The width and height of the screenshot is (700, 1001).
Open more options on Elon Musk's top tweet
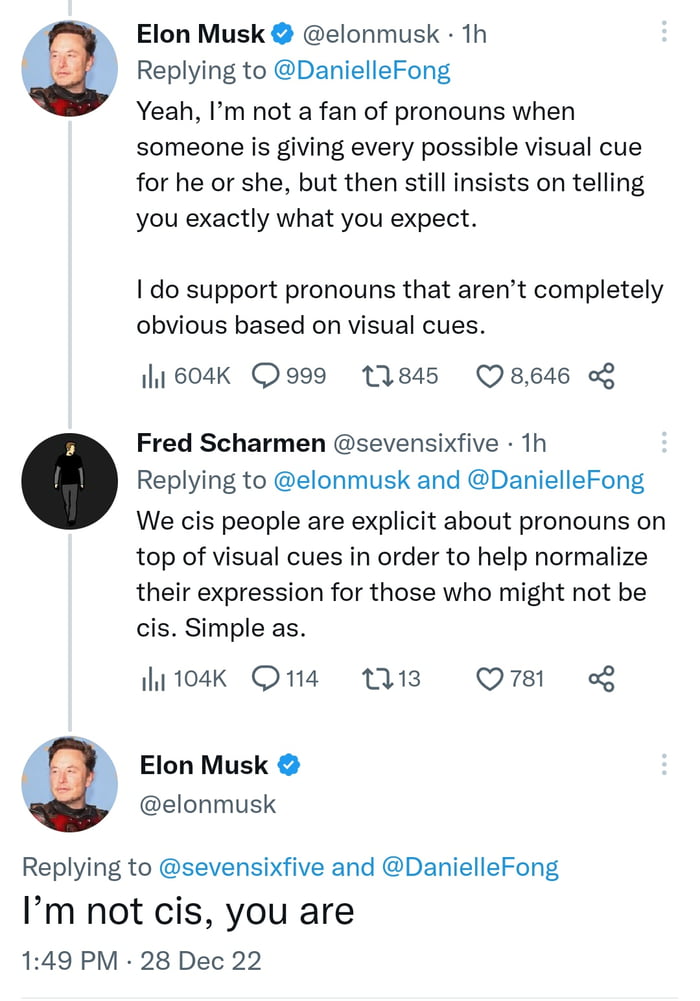tap(664, 31)
